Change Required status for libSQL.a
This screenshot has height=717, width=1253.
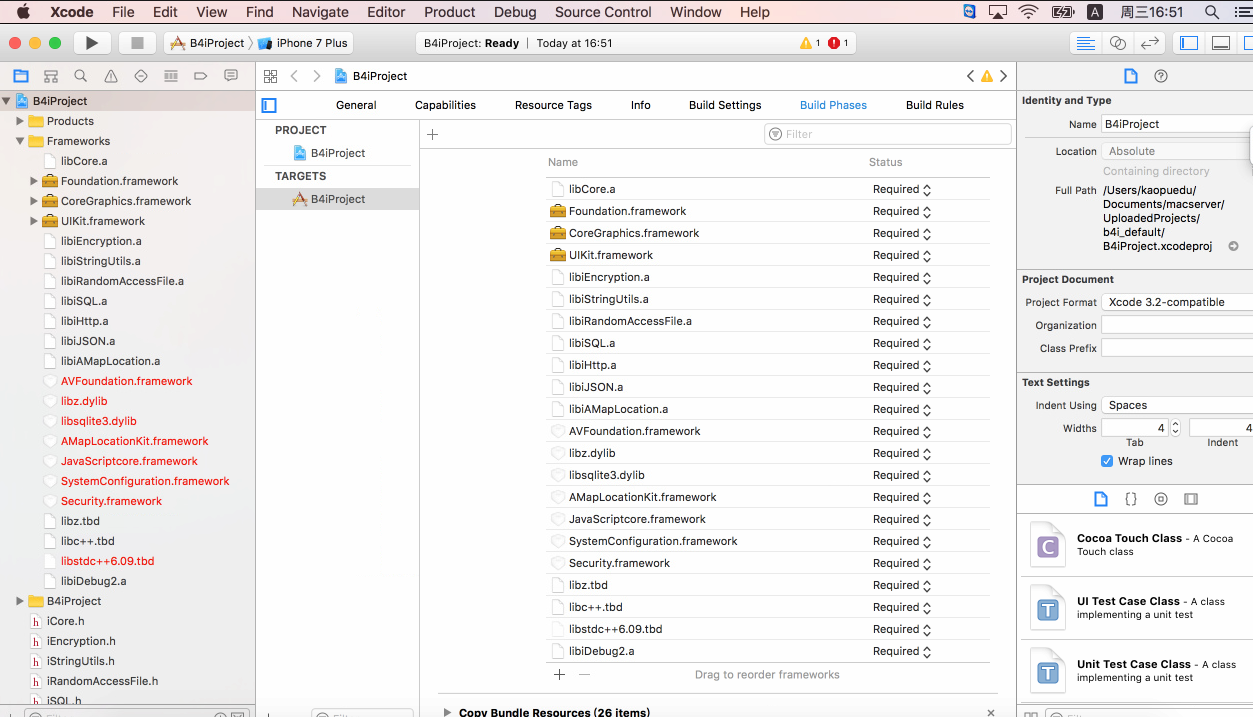(x=902, y=343)
